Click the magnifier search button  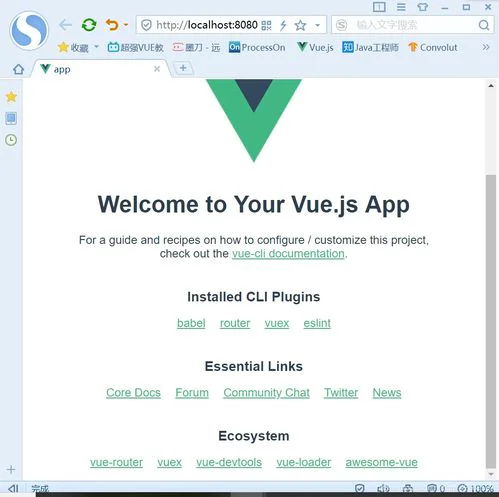(x=484, y=25)
